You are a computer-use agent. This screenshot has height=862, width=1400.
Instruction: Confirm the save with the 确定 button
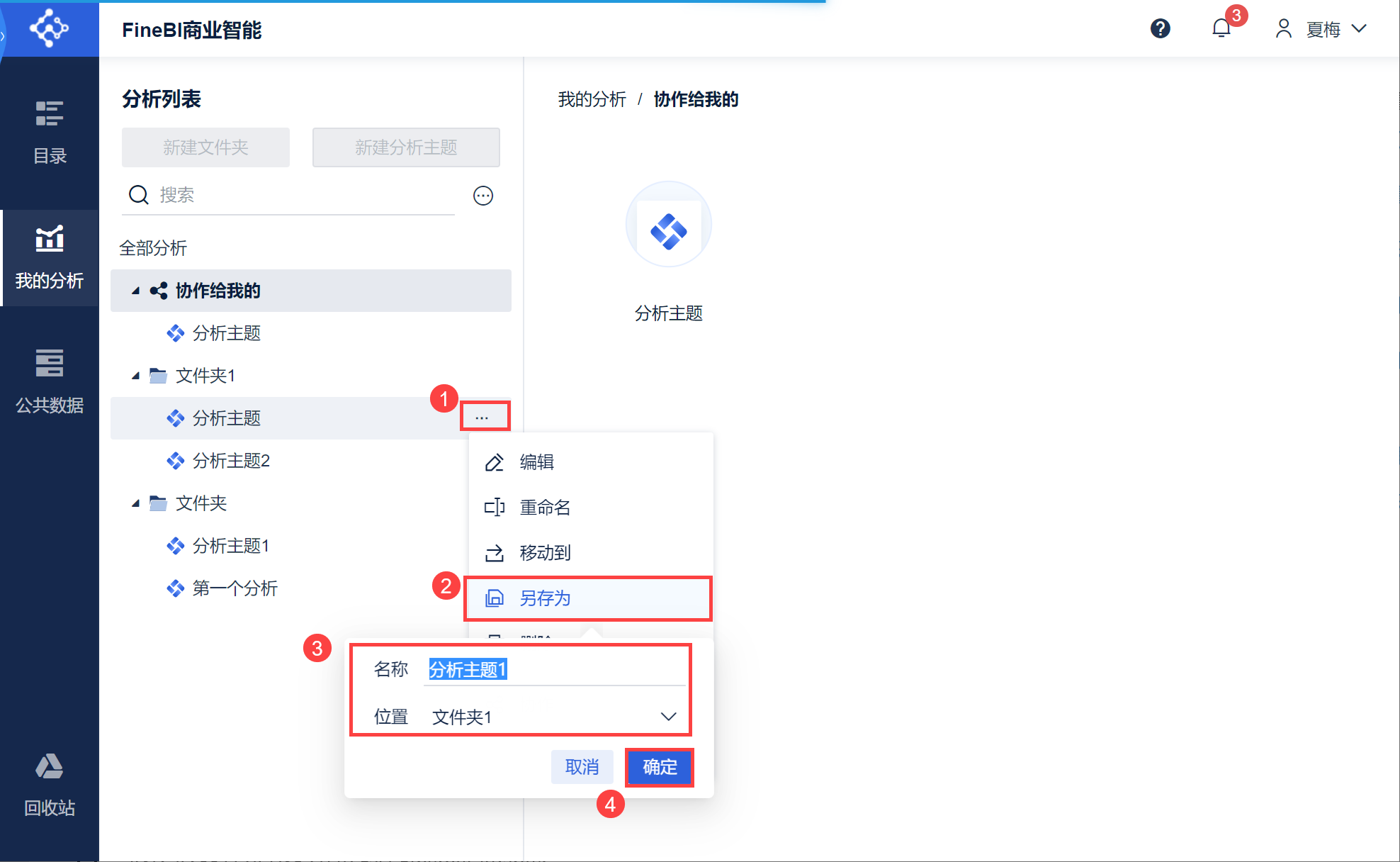659,767
